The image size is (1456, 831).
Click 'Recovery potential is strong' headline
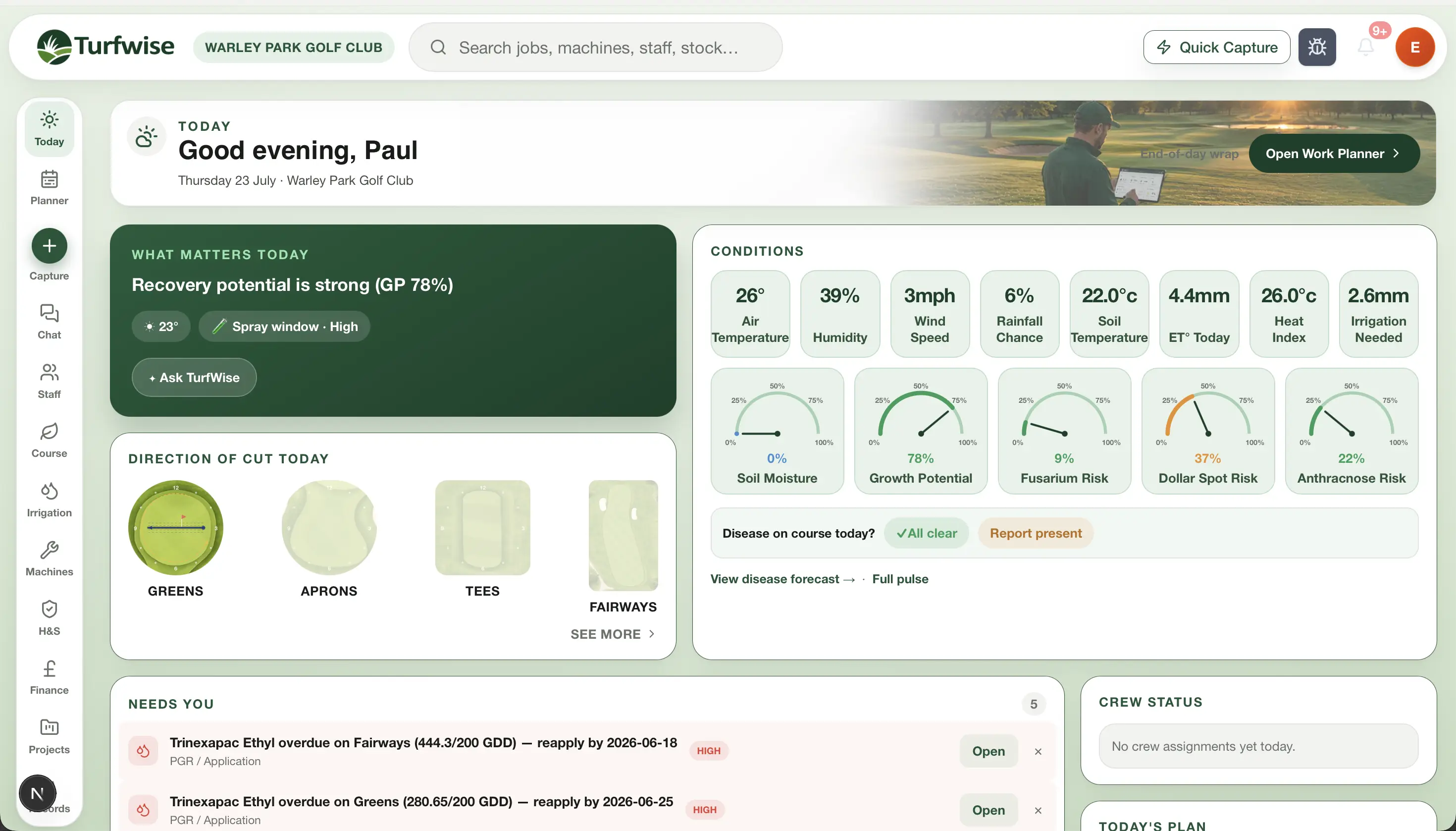point(293,285)
